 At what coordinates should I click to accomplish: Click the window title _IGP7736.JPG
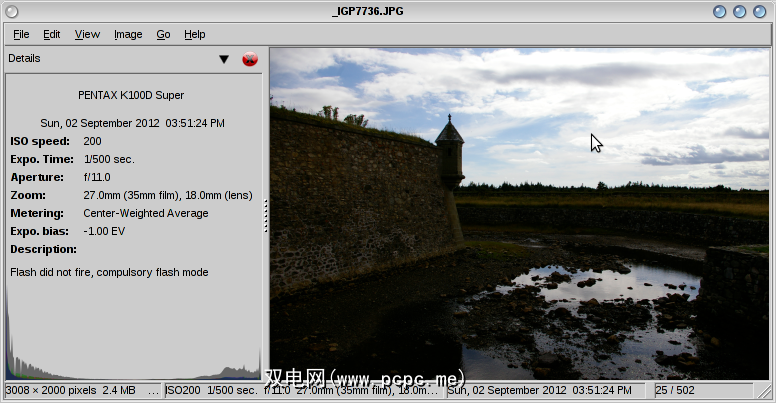[x=368, y=11]
